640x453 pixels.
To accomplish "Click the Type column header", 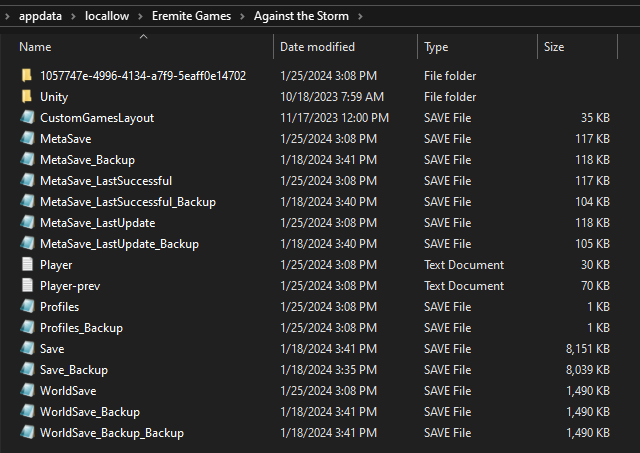I will tap(436, 47).
